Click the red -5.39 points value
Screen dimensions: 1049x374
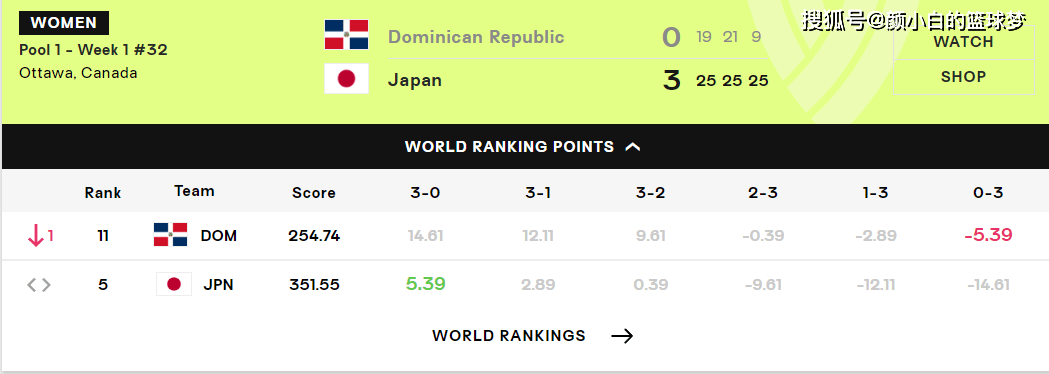[988, 235]
